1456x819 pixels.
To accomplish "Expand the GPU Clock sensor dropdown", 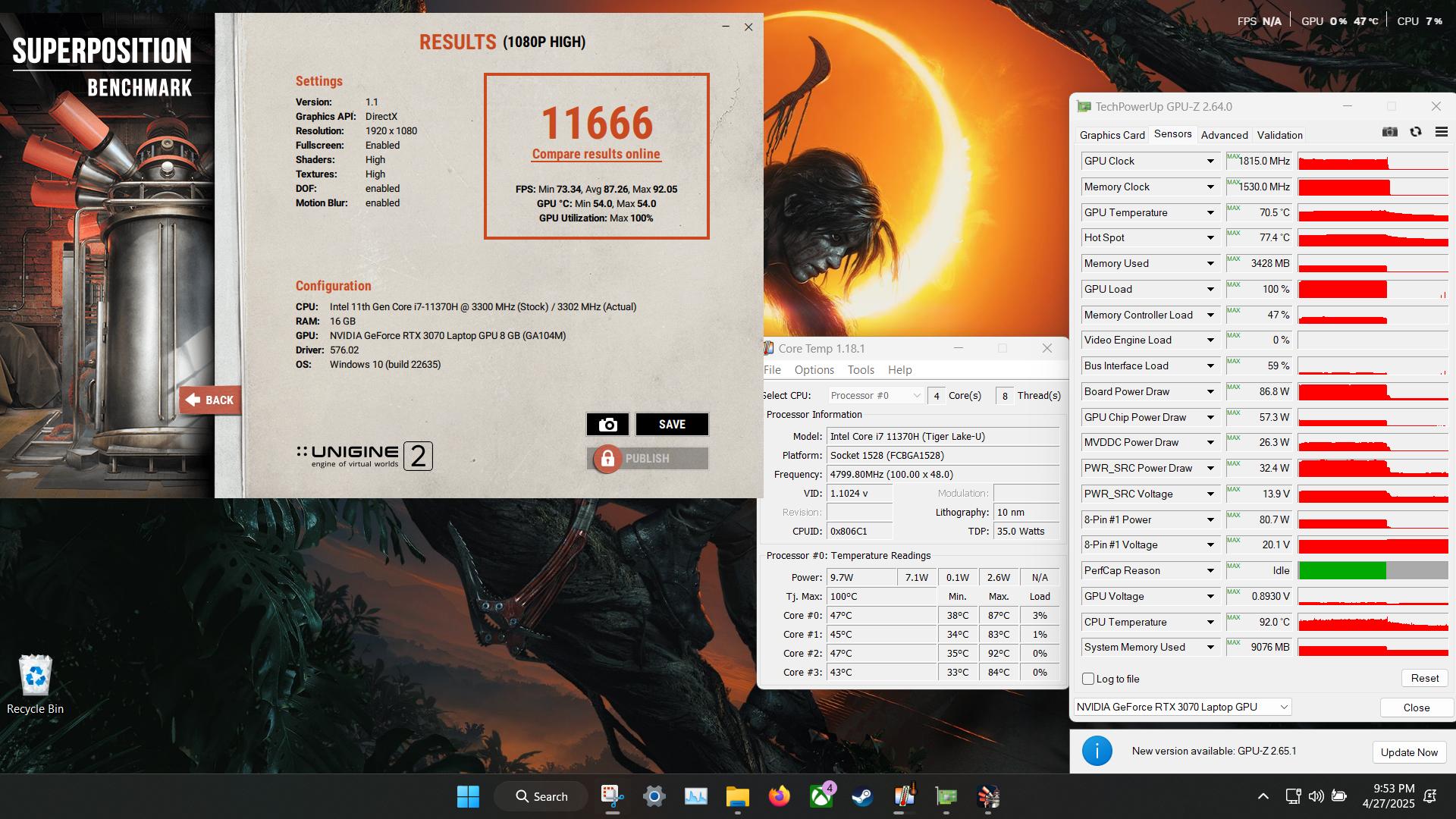I will click(1210, 162).
